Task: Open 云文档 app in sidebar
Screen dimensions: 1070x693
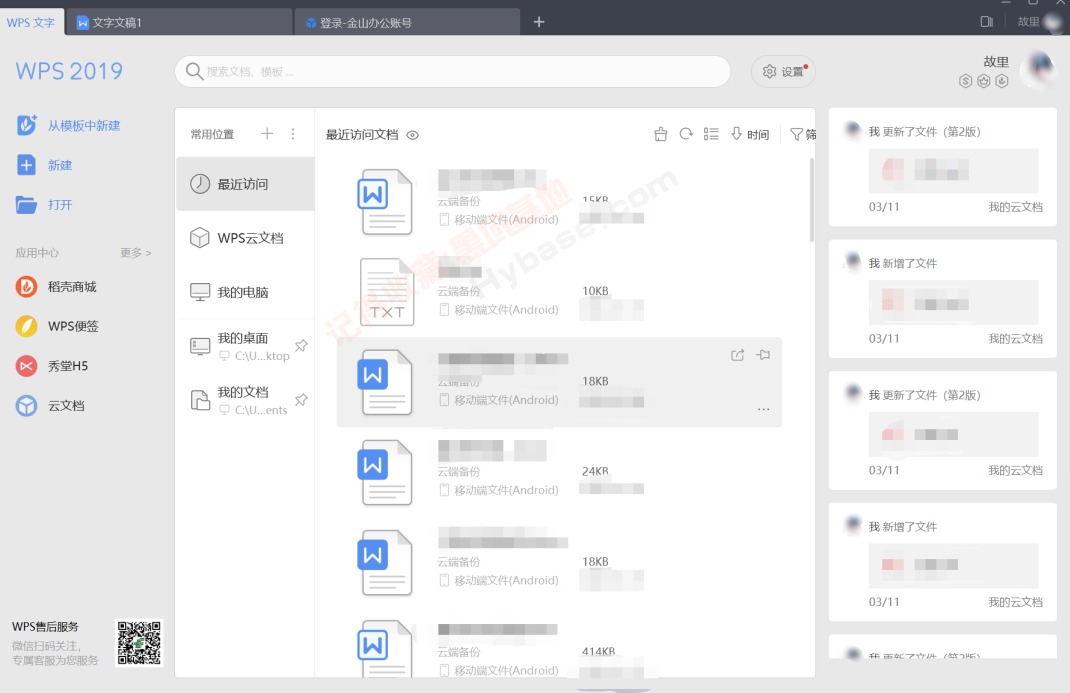Action: click(x=50, y=405)
